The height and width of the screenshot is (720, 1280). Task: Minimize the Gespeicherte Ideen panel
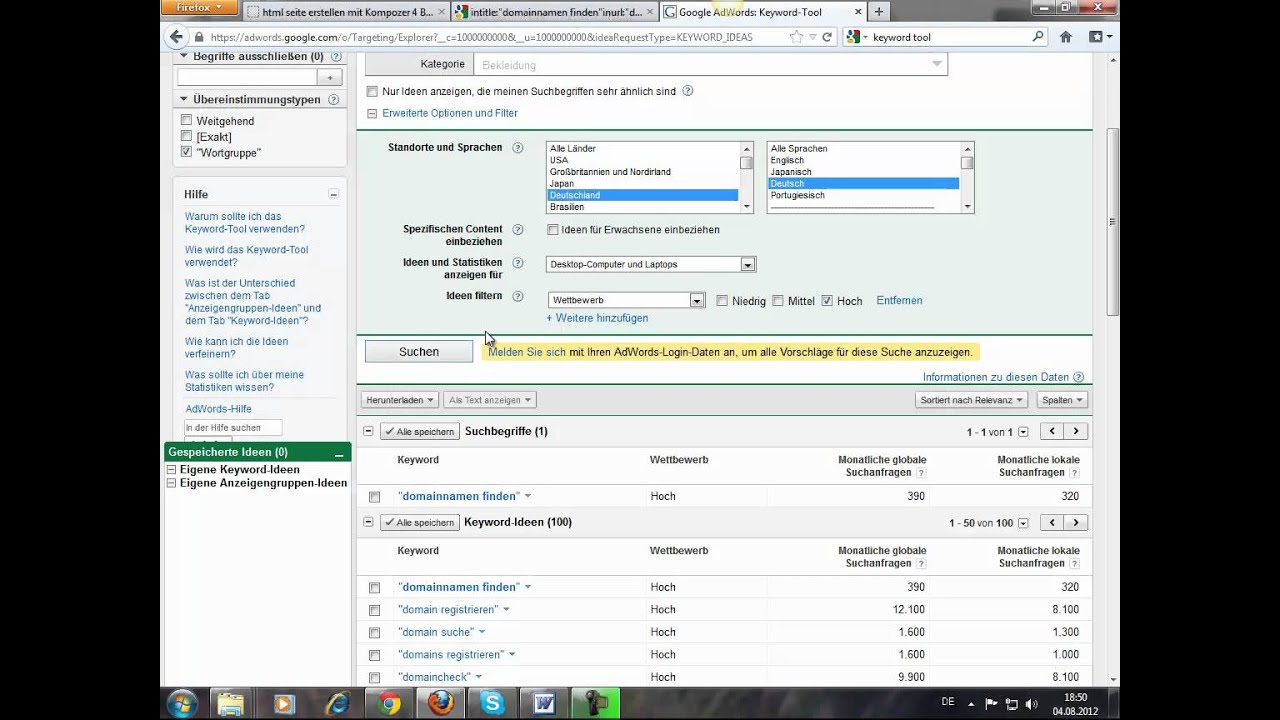[339, 453]
